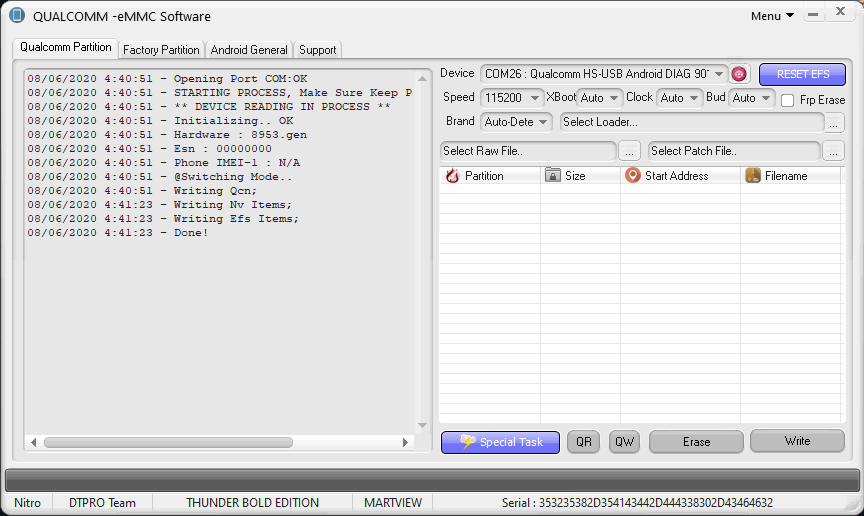Image resolution: width=864 pixels, height=516 pixels.
Task: Click the Nitro status bar entry
Action: coord(28,503)
